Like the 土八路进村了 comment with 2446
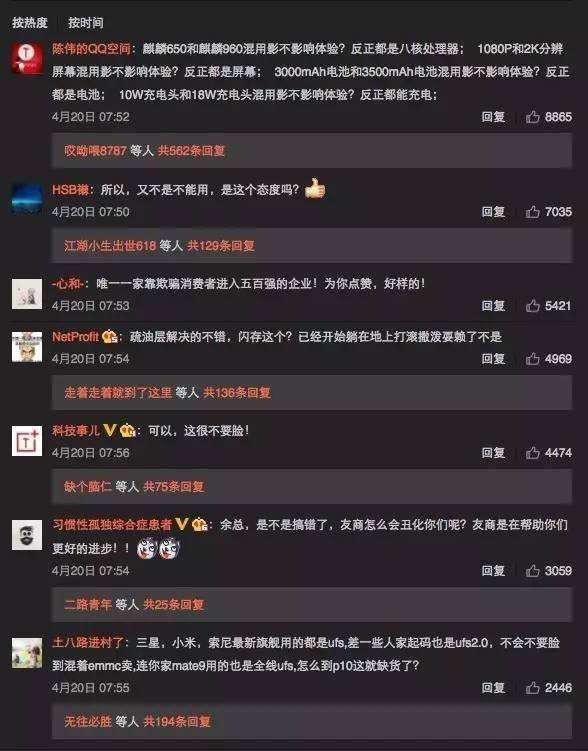588x751 pixels. 532,688
